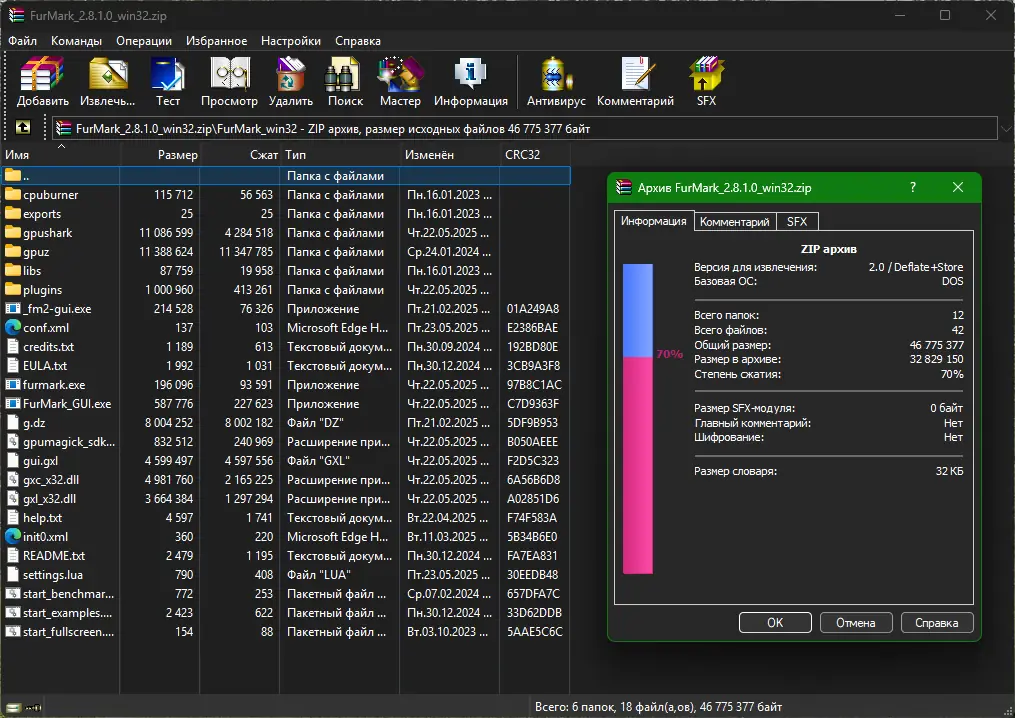Viewport: 1015px width, 718px height.
Task: Switch to the SFX tab in dialog
Action: point(797,222)
